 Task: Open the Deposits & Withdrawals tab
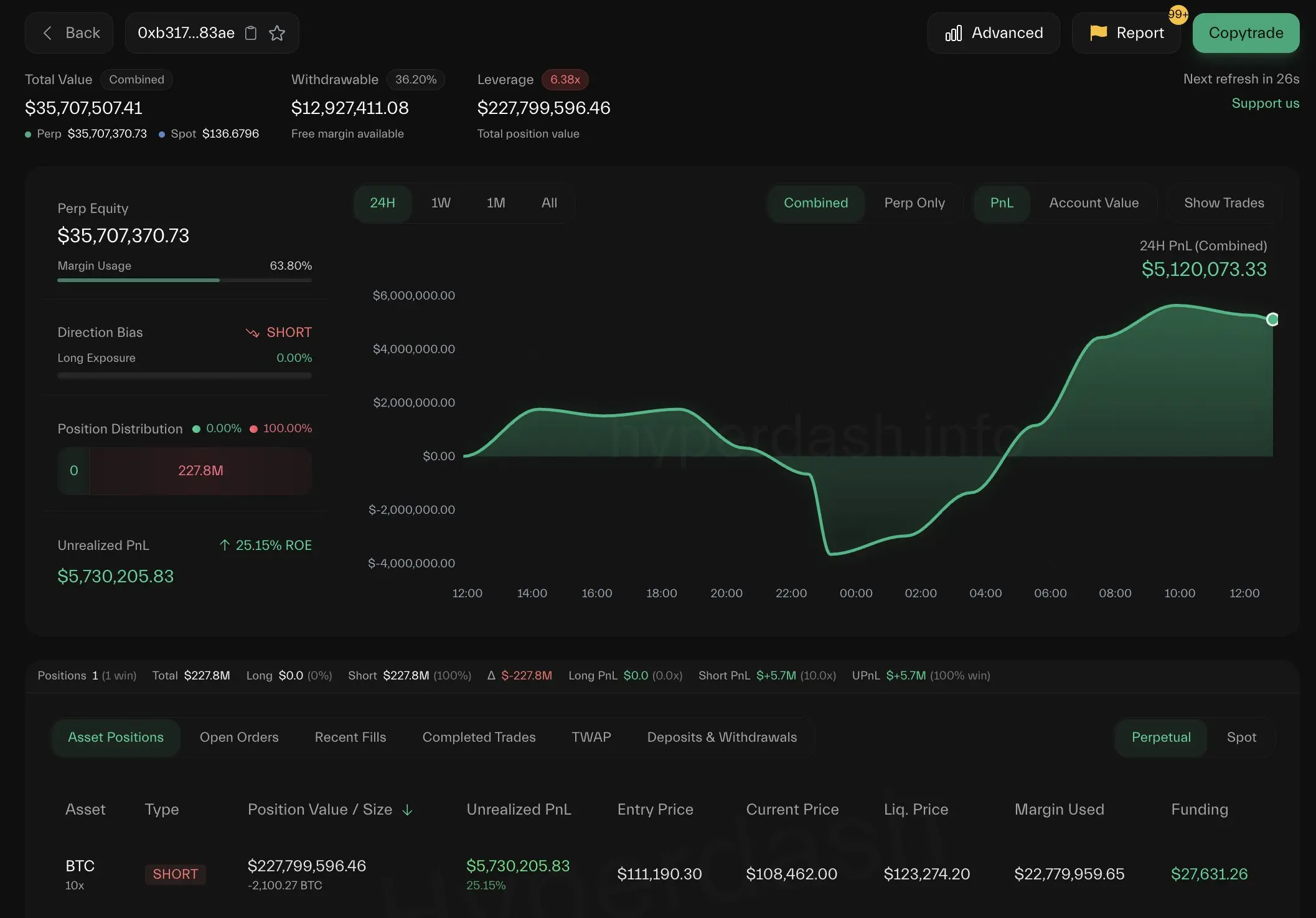(x=721, y=737)
